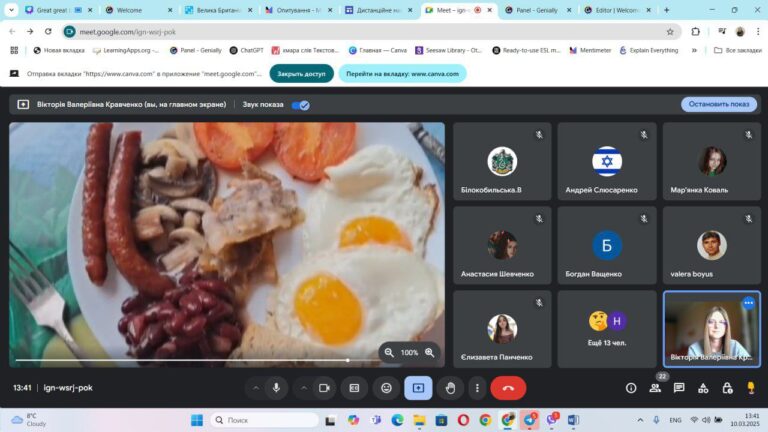Open options on Вікторія's video tile
The width and height of the screenshot is (768, 432).
point(748,303)
